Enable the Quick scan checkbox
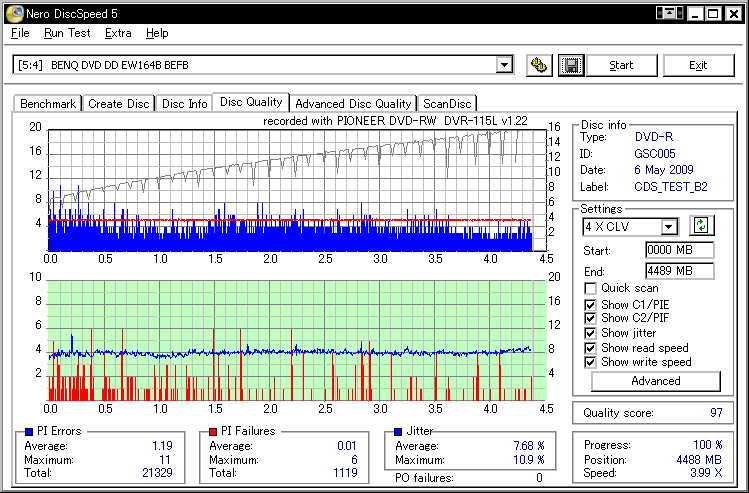 [x=591, y=289]
